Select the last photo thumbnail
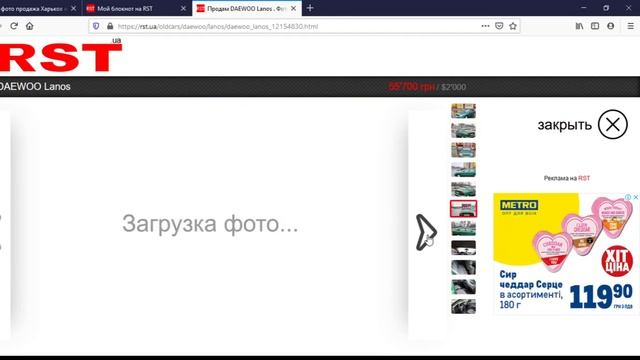640x360 pixels. pyautogui.click(x=463, y=307)
